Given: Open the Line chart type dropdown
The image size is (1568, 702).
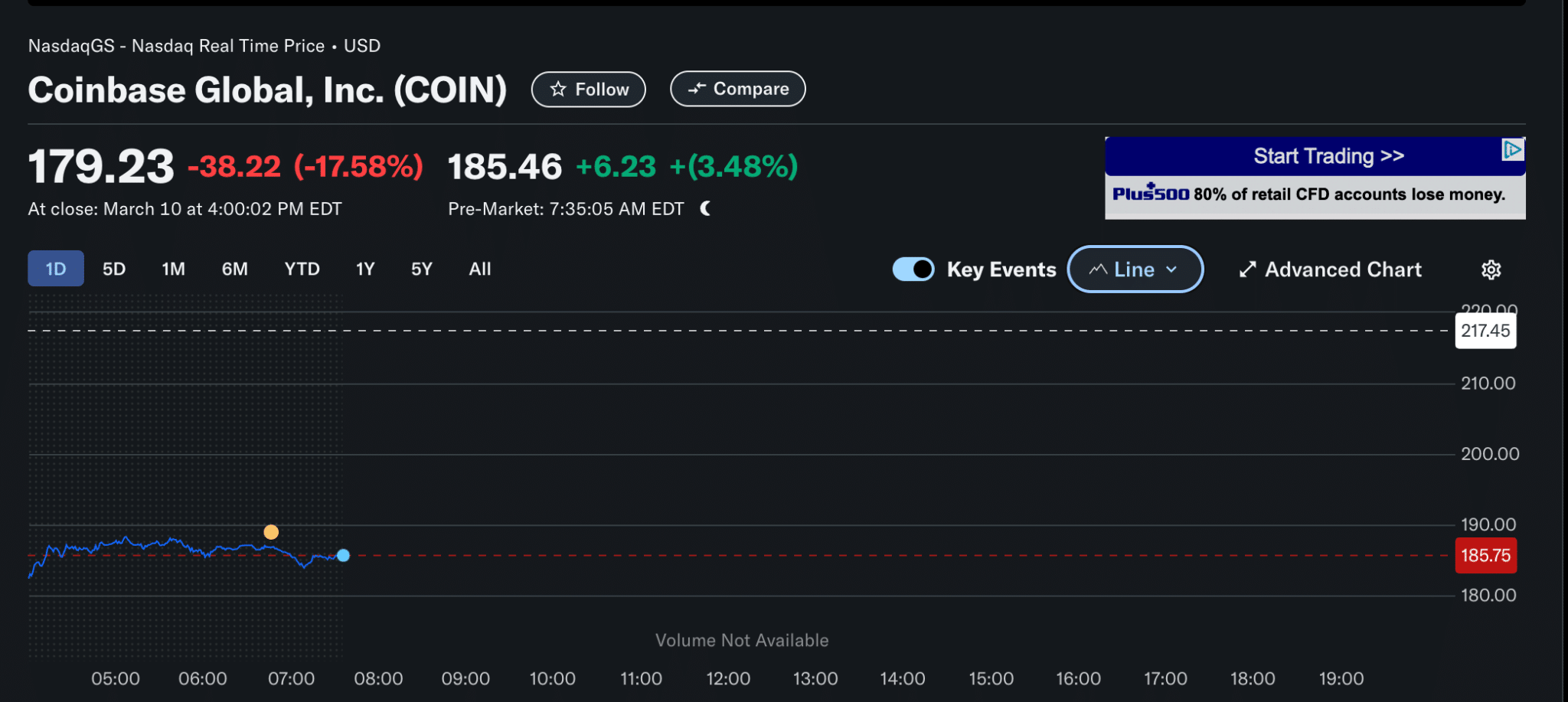Looking at the screenshot, I should point(1135,269).
